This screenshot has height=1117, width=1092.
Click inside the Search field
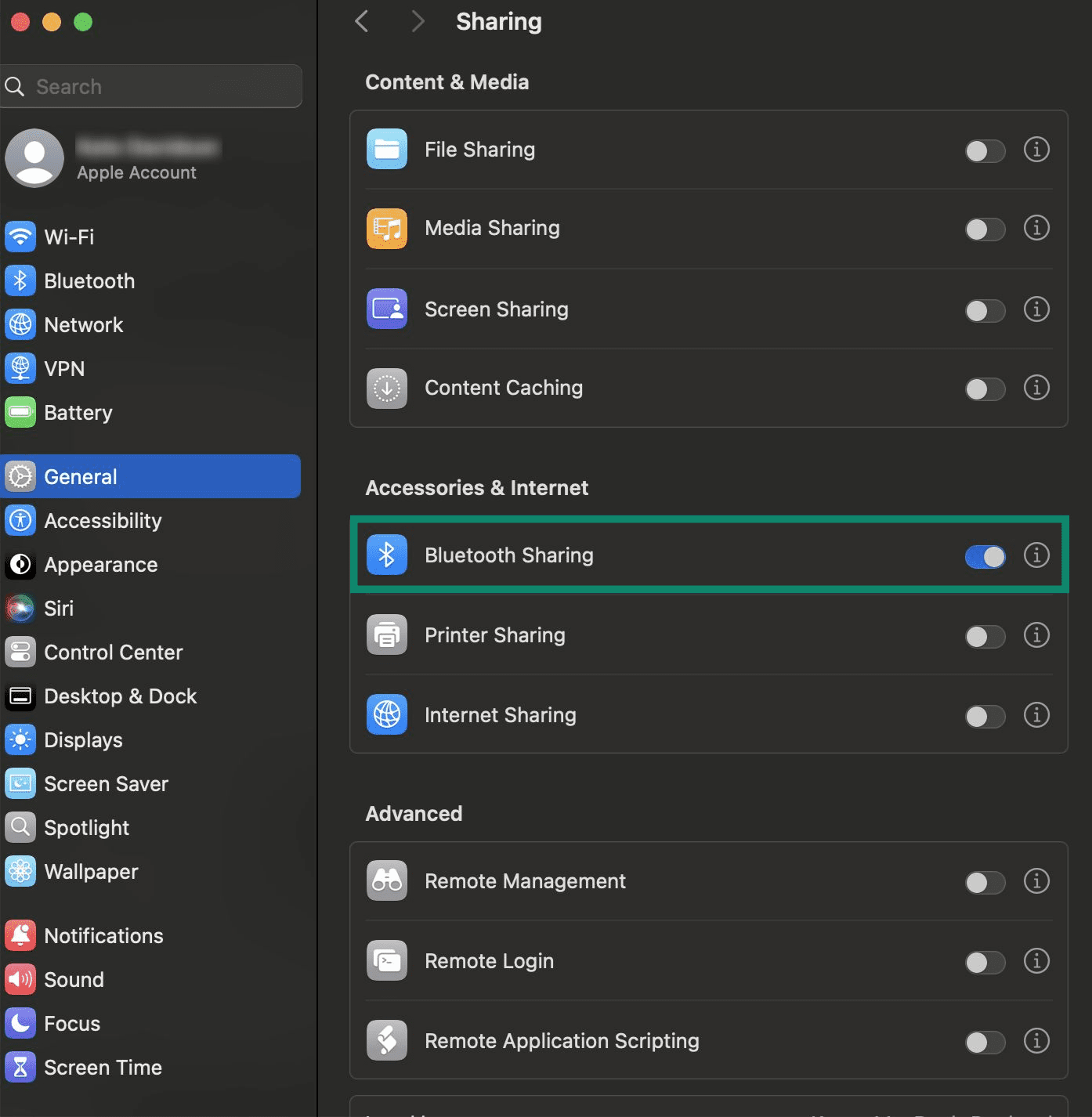click(151, 86)
